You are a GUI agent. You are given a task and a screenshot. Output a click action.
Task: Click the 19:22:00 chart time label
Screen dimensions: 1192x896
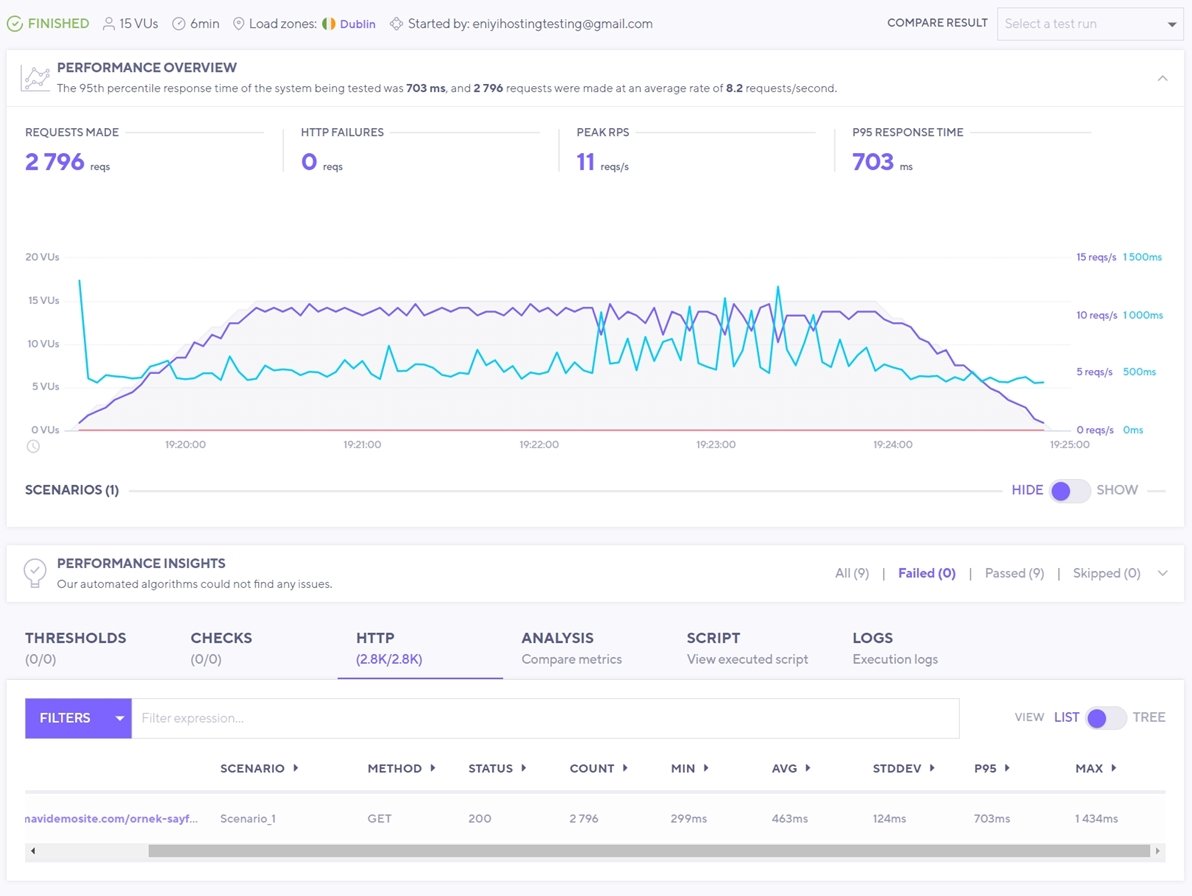[539, 445]
